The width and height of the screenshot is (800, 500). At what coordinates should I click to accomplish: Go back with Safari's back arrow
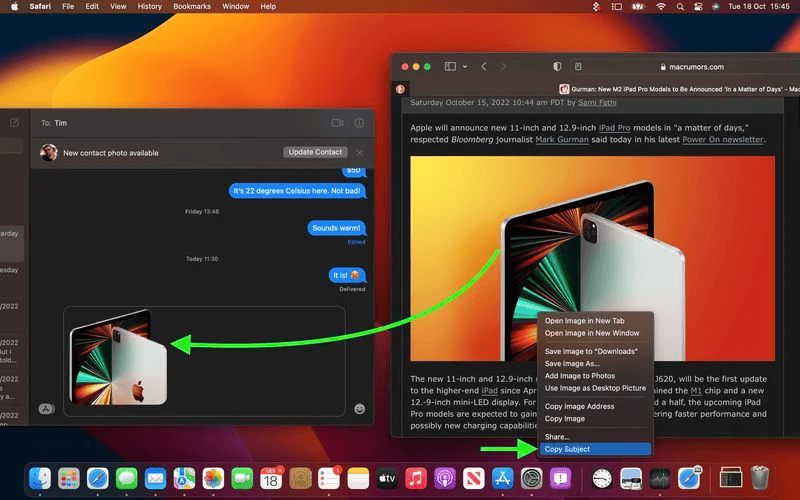[x=484, y=66]
